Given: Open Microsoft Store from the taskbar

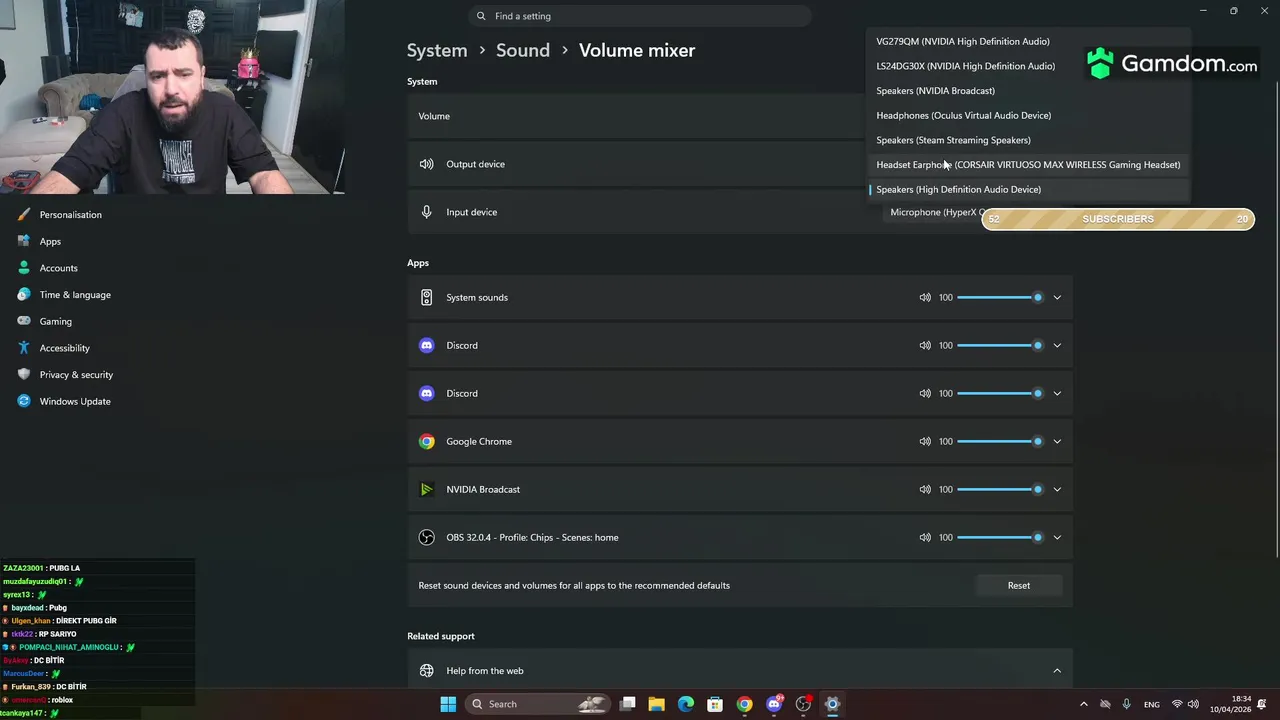Looking at the screenshot, I should [x=715, y=704].
